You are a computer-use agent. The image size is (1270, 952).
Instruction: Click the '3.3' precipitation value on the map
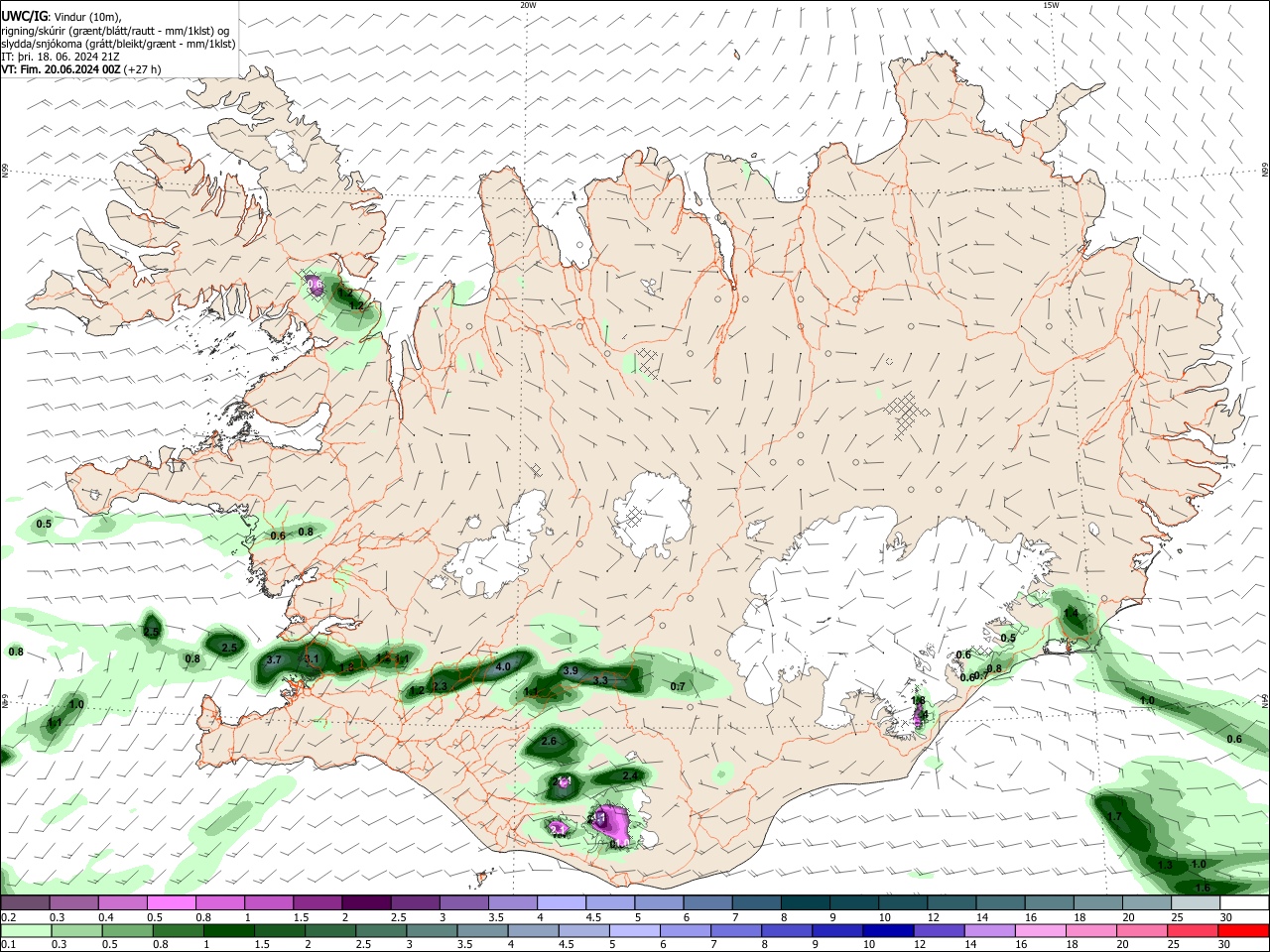[600, 681]
